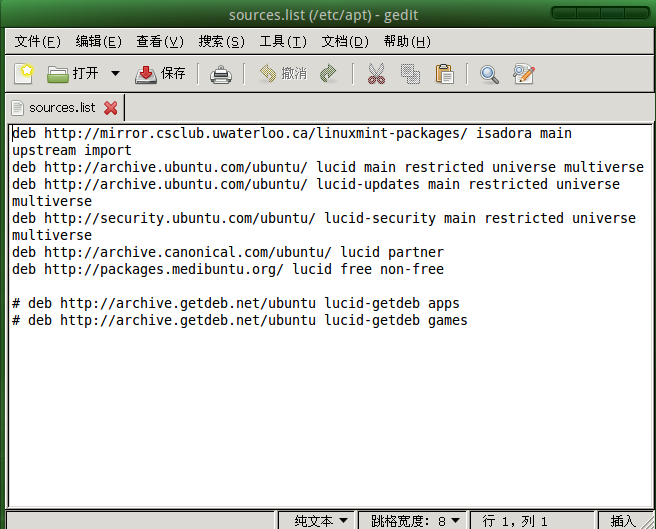Viewport: 656px width, 529px height.
Task: Click the 打开 Open button label
Action: pos(86,73)
